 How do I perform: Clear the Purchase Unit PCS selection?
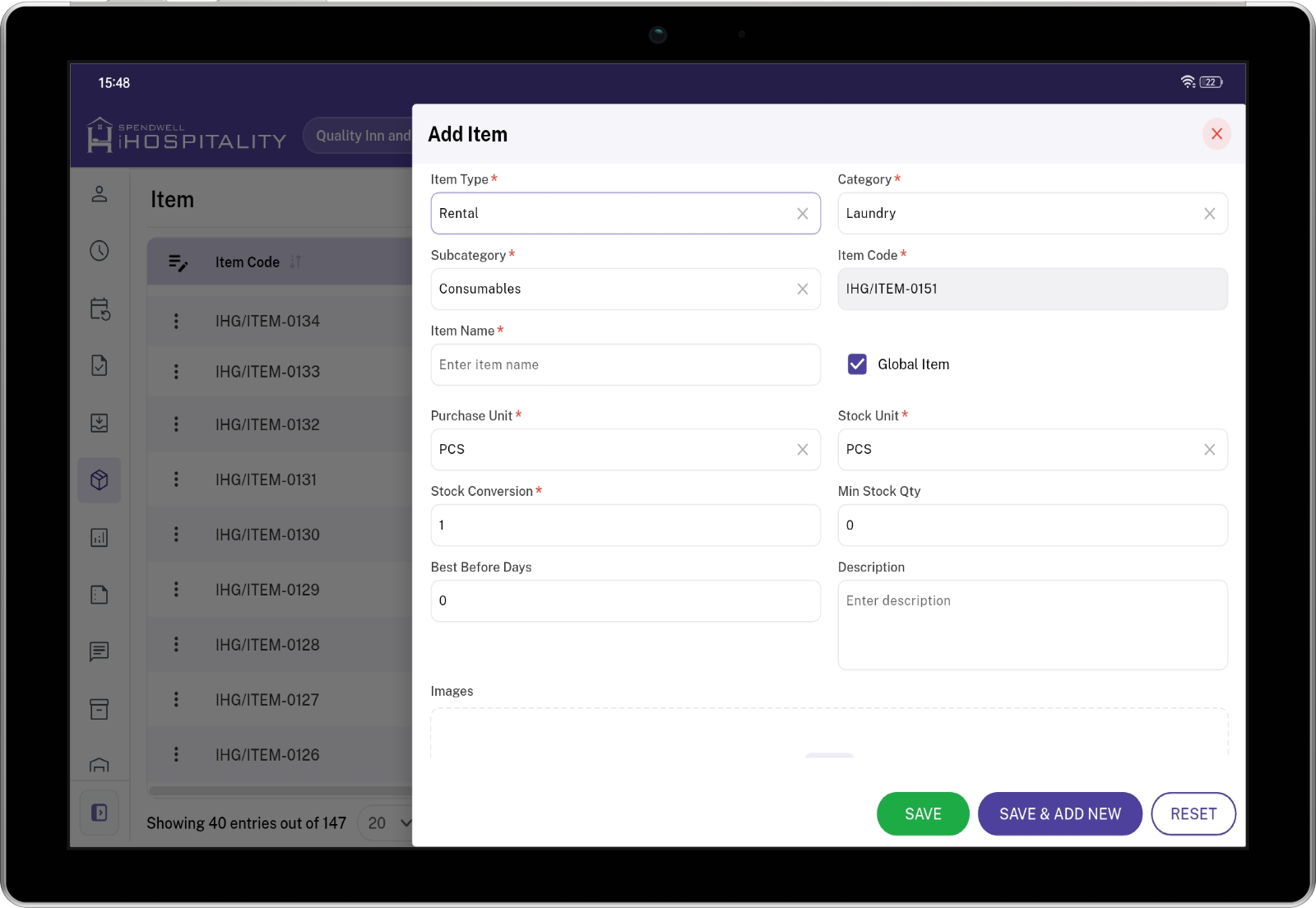pos(803,450)
